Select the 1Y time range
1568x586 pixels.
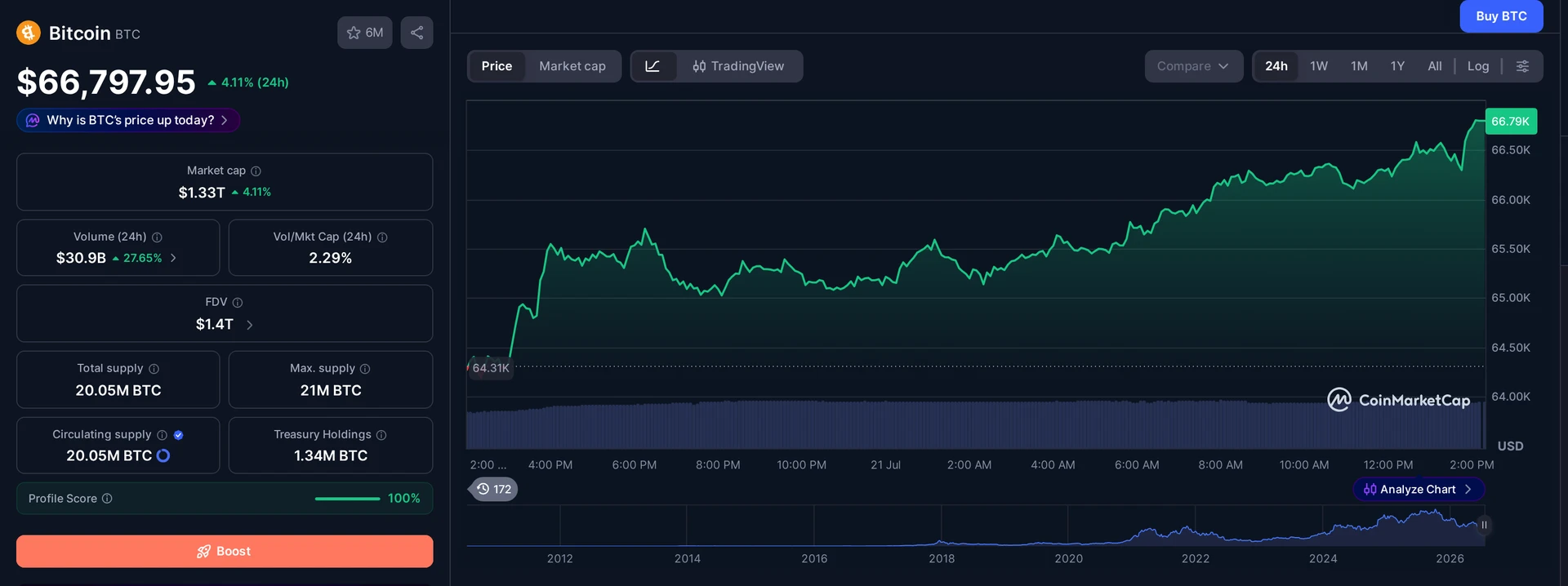pyautogui.click(x=1397, y=66)
